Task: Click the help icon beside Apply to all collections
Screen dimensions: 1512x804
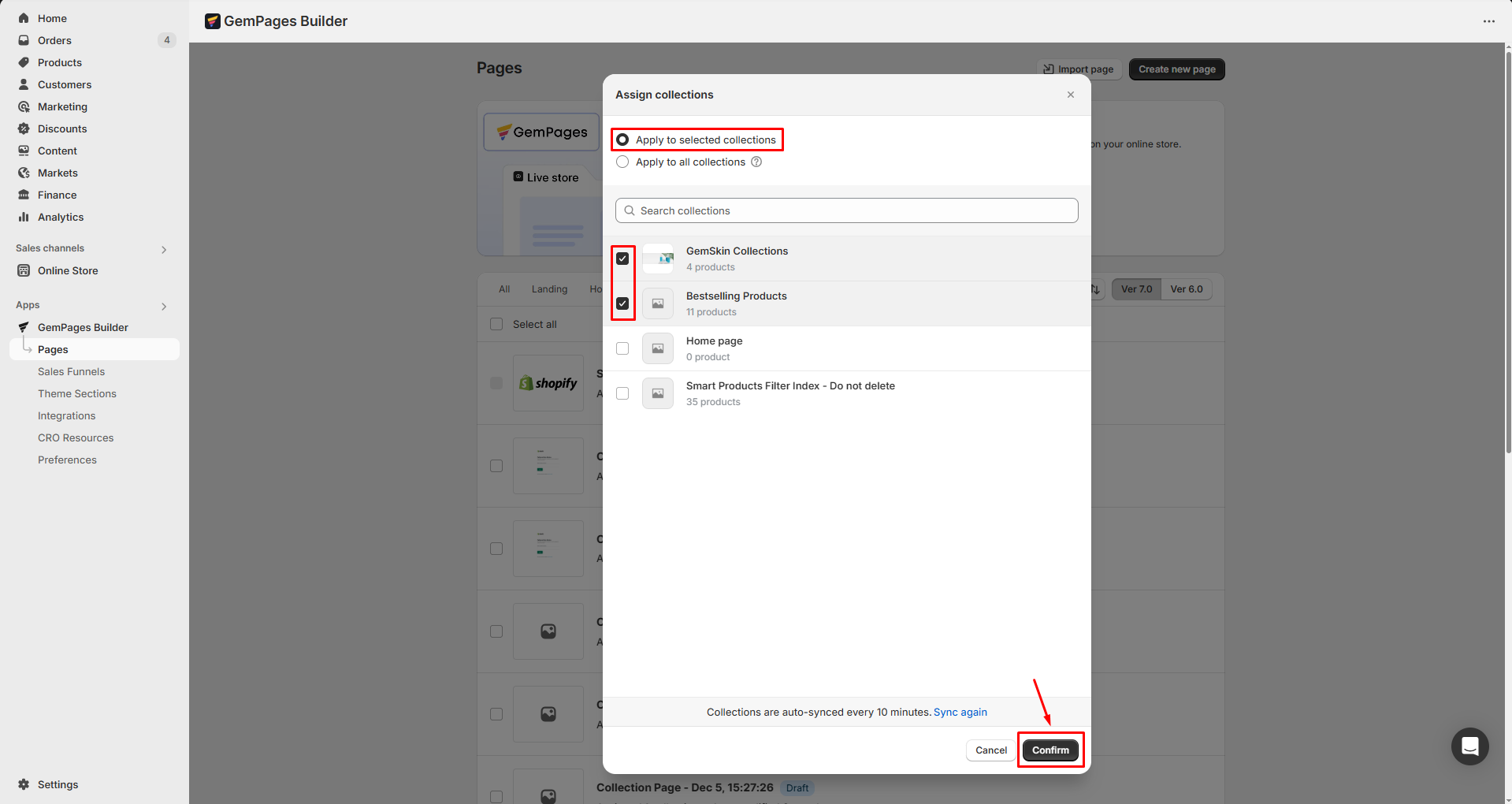Action: [x=756, y=162]
